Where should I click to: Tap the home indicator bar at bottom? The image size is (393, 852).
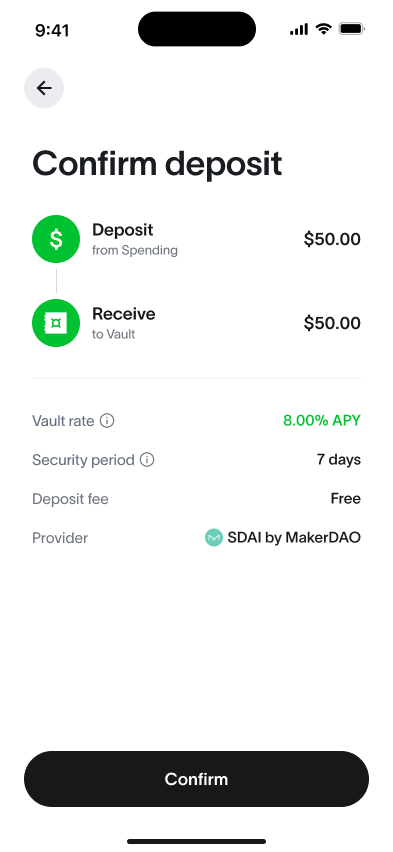(196, 842)
